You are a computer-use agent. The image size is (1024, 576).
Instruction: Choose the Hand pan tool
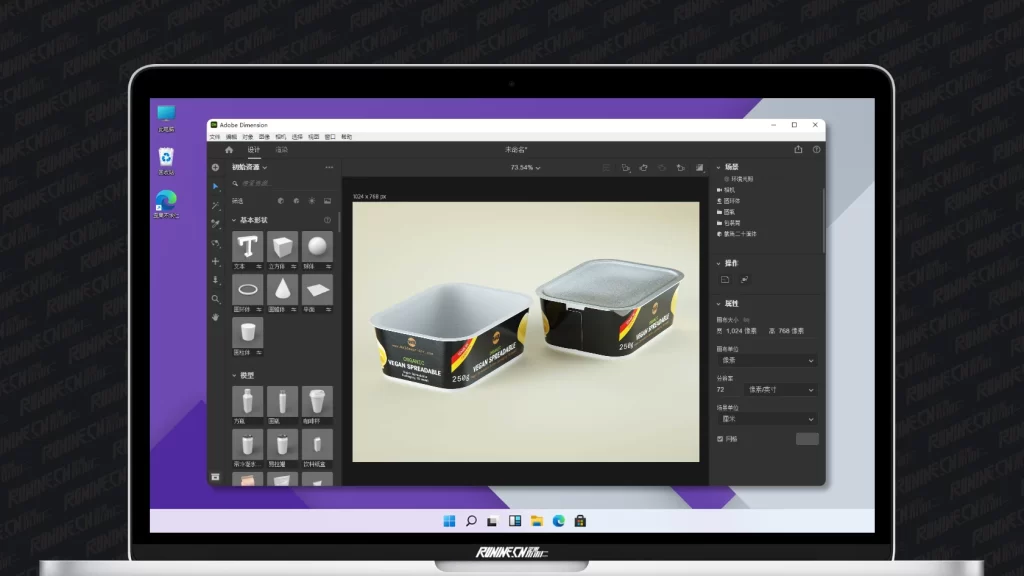click(215, 317)
